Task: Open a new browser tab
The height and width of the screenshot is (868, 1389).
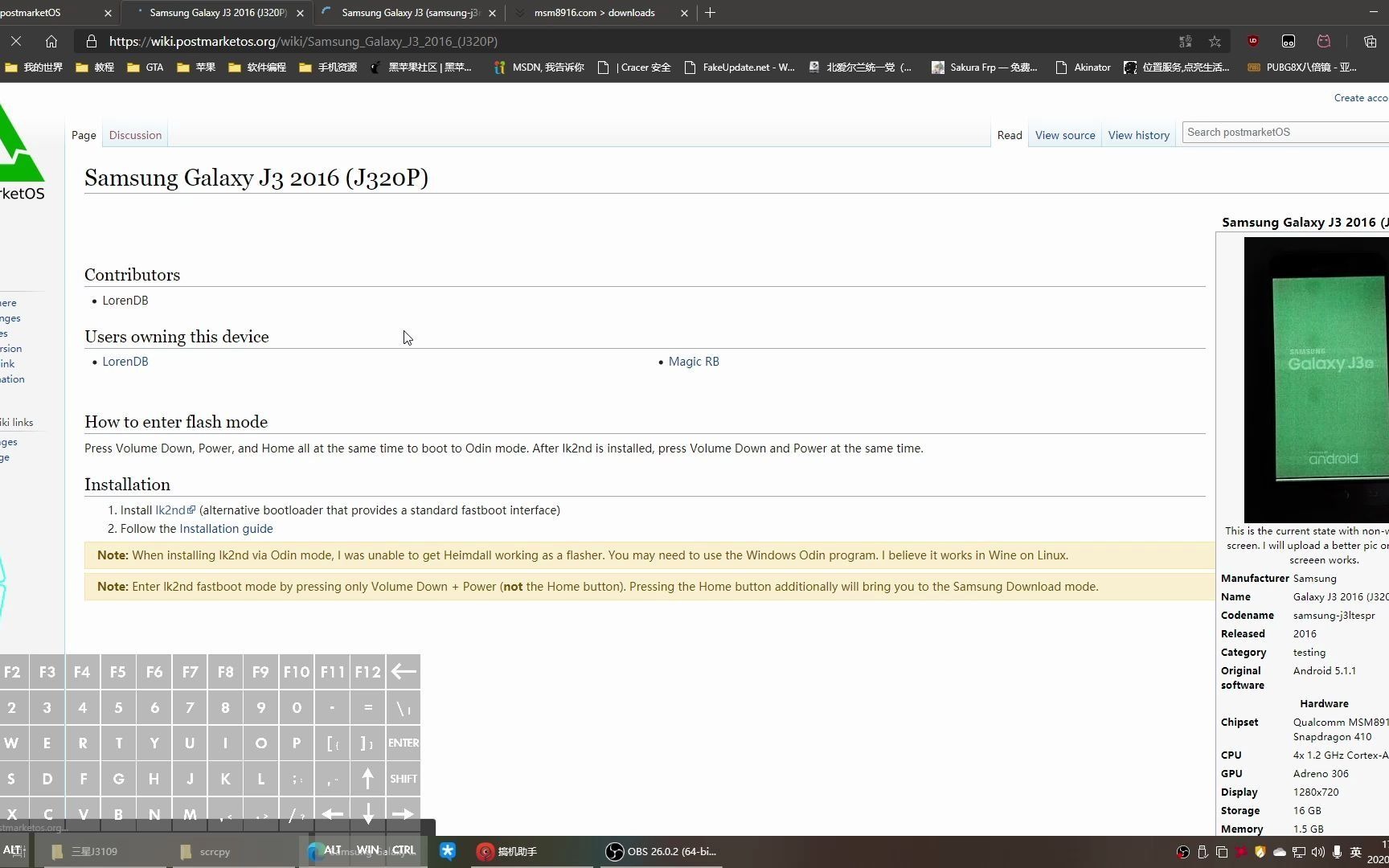Action: pos(710,13)
